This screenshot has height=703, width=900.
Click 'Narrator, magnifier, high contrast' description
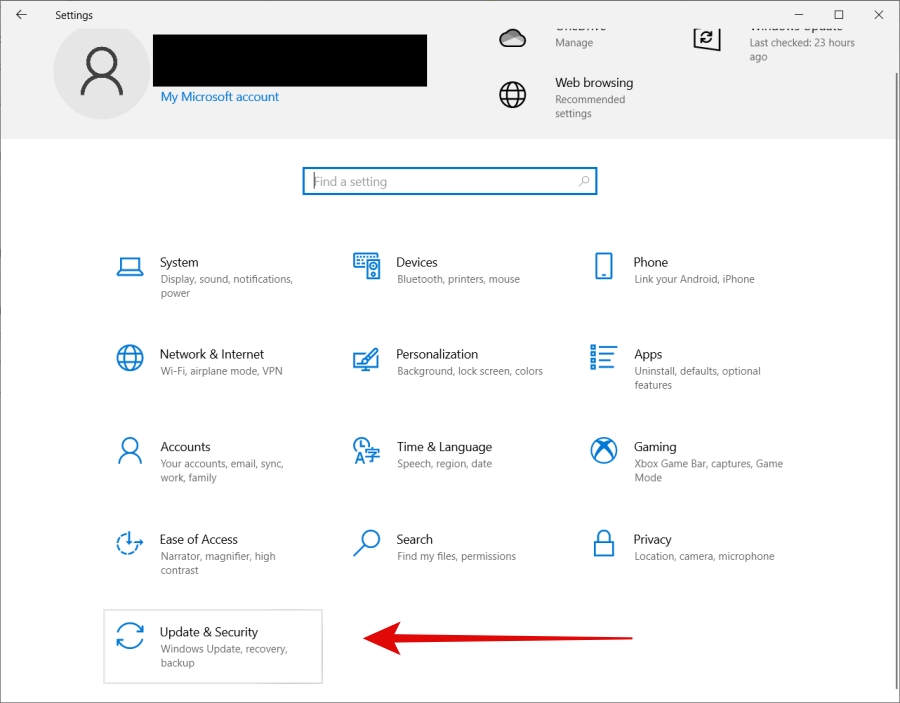point(218,563)
